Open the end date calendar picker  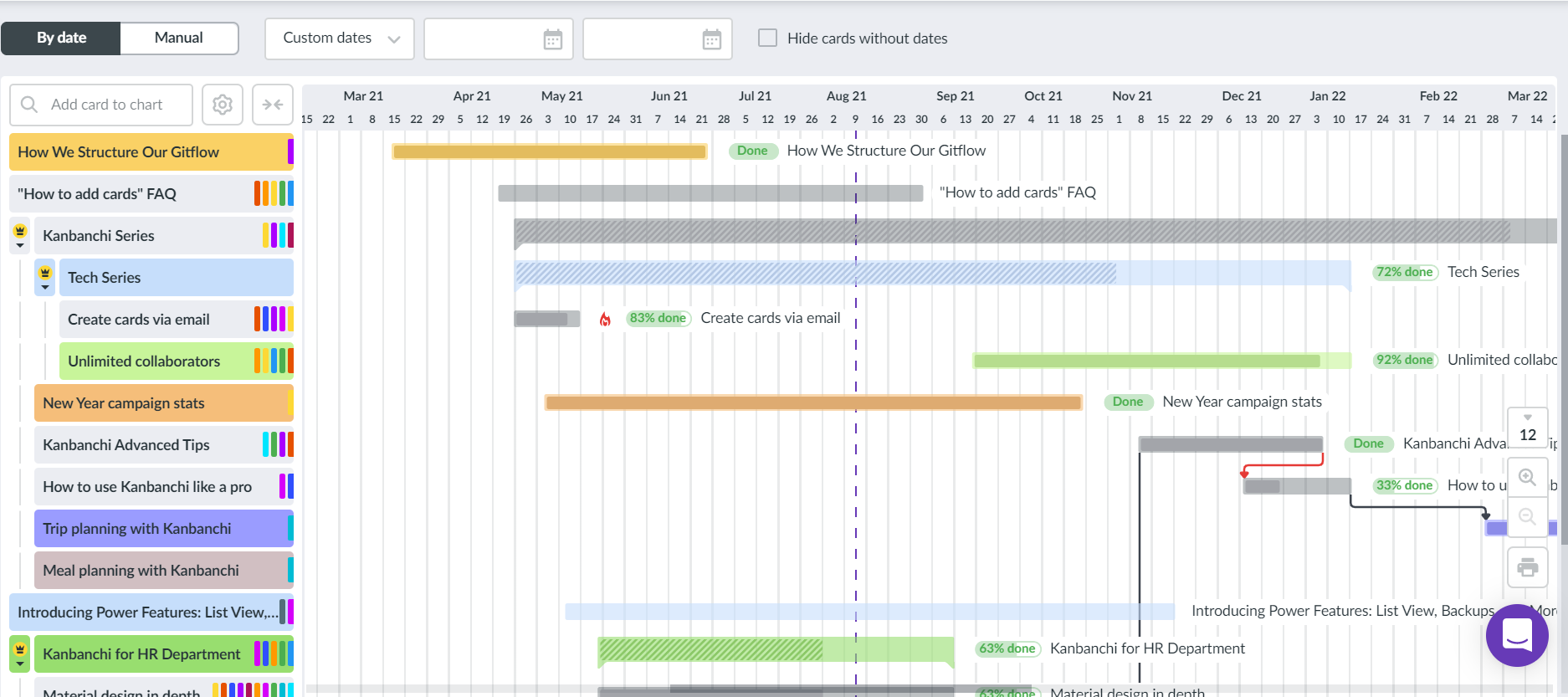pos(711,39)
